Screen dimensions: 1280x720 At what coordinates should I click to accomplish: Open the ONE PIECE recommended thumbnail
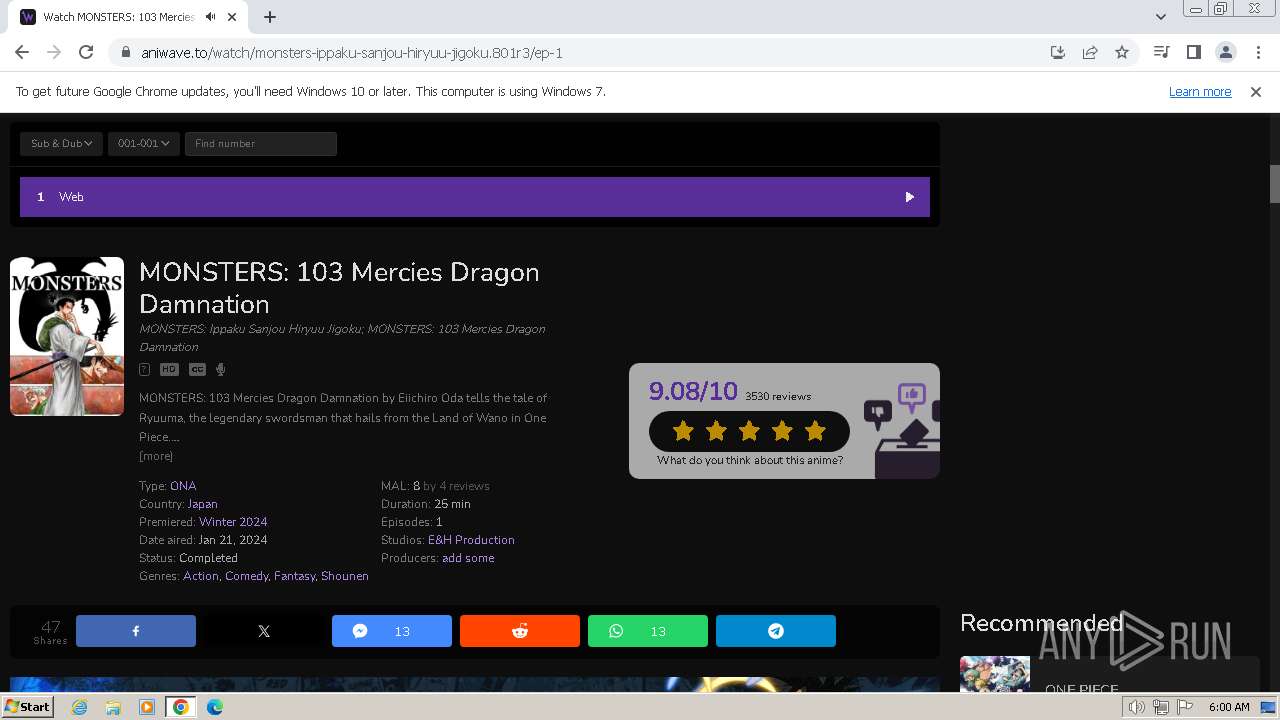(x=995, y=674)
